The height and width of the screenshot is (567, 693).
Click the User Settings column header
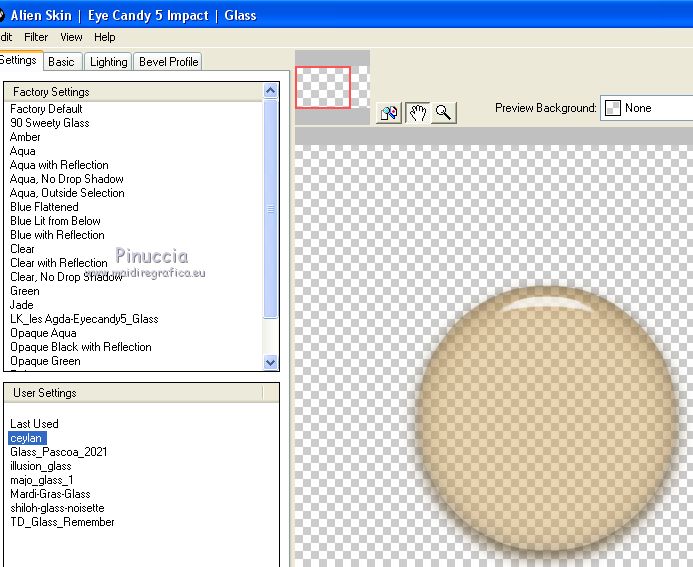coord(133,393)
